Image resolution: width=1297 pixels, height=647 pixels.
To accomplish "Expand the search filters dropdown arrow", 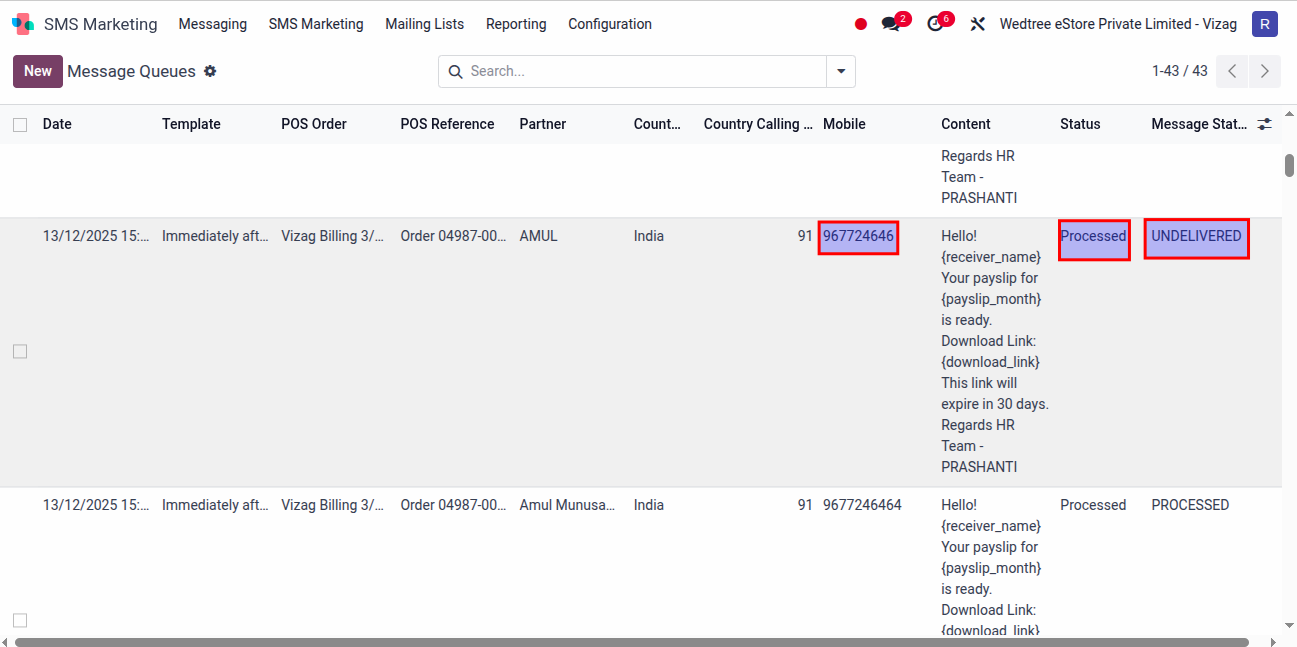I will 840,71.
